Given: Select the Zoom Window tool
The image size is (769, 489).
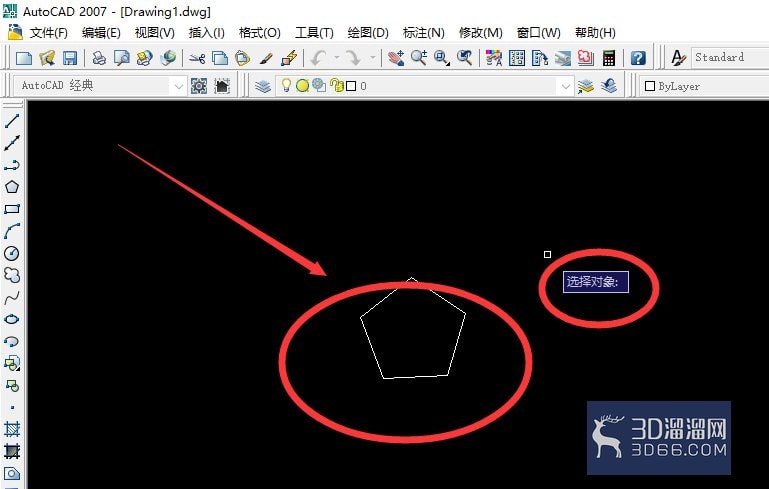Looking at the screenshot, I should coord(441,58).
